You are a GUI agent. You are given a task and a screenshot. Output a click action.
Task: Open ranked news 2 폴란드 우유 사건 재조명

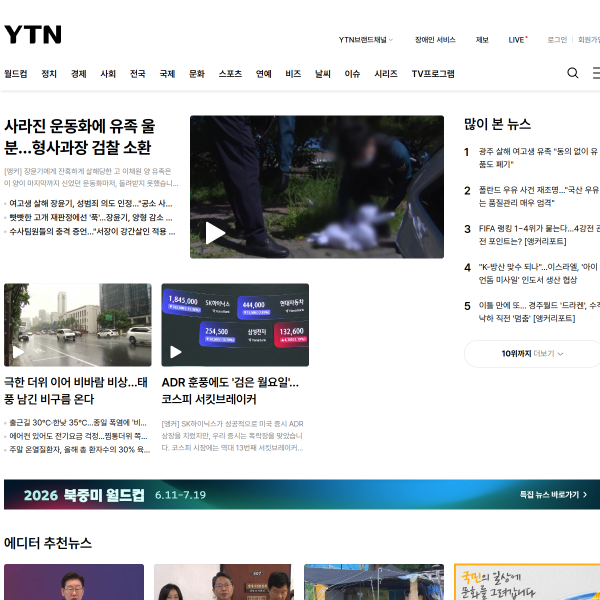539,196
